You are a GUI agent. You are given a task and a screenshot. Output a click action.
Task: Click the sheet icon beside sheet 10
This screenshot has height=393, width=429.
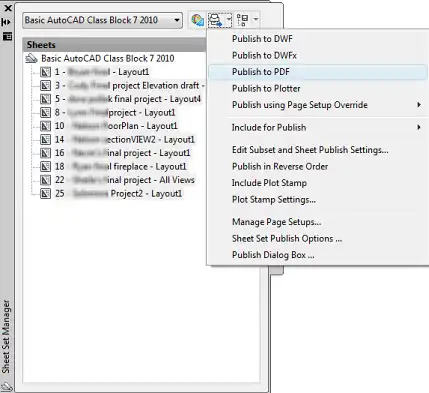(45, 126)
